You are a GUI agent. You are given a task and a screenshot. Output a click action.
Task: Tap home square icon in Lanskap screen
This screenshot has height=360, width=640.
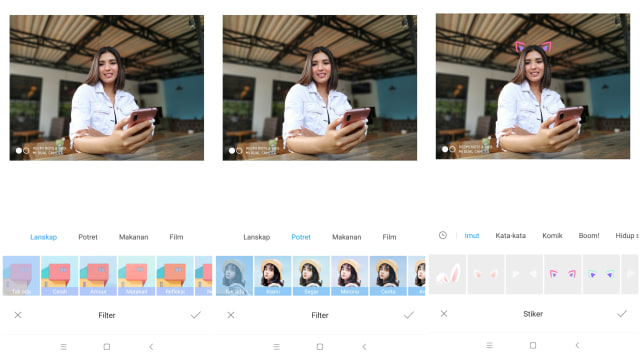(x=107, y=347)
